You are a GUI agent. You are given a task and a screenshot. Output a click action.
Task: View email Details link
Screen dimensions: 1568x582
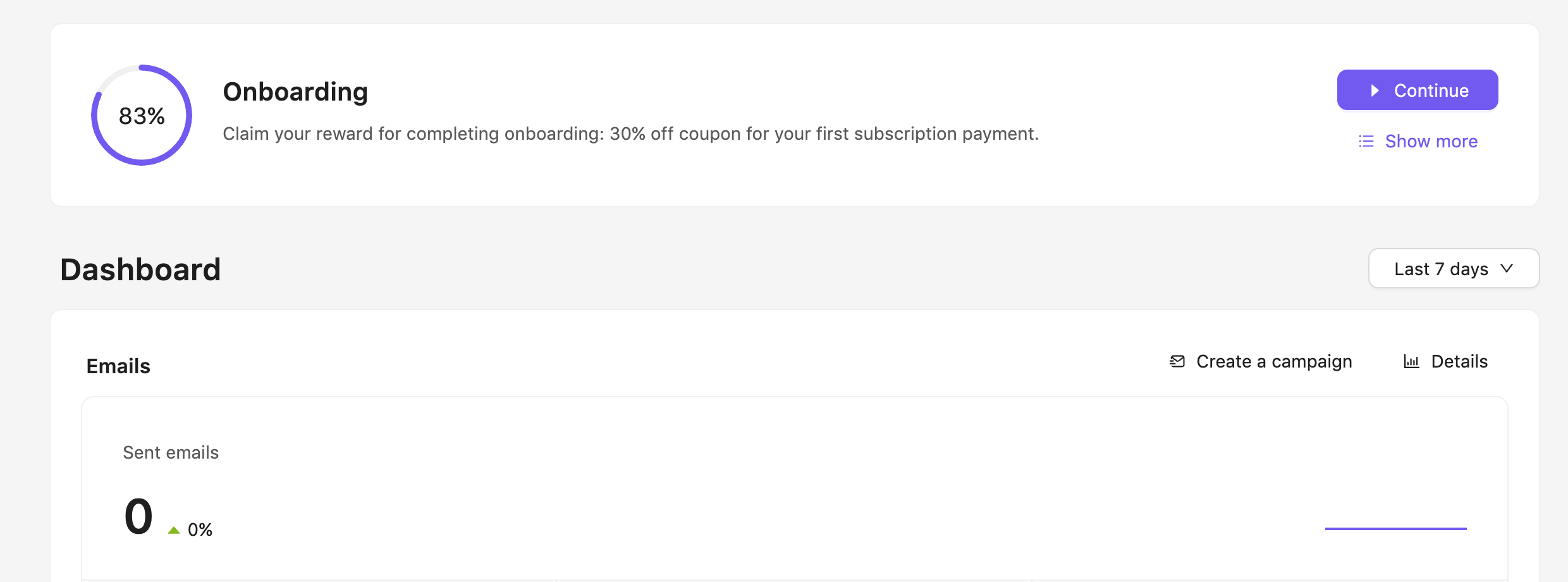coord(1459,361)
